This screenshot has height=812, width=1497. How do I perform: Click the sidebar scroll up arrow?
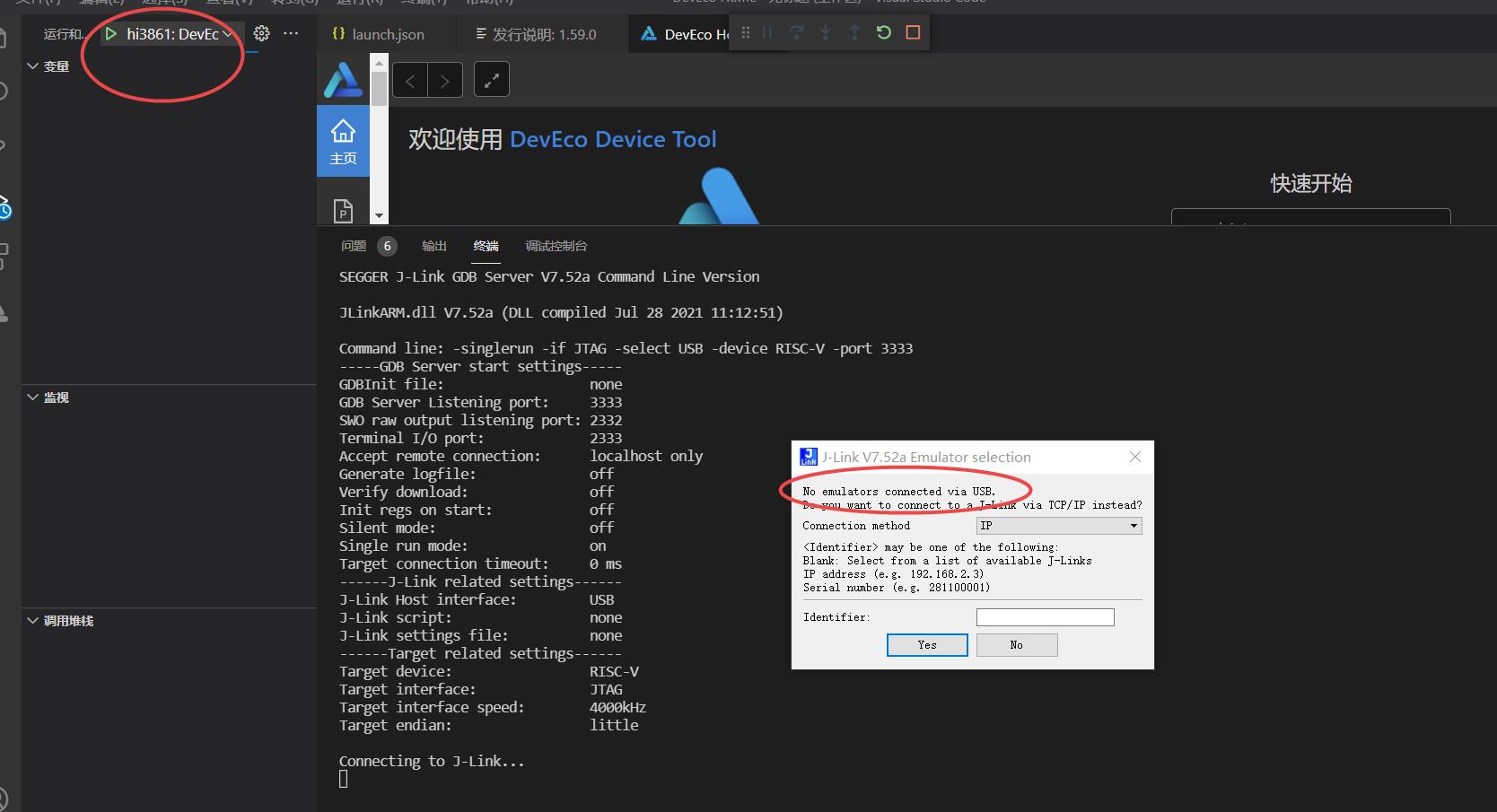tap(379, 63)
